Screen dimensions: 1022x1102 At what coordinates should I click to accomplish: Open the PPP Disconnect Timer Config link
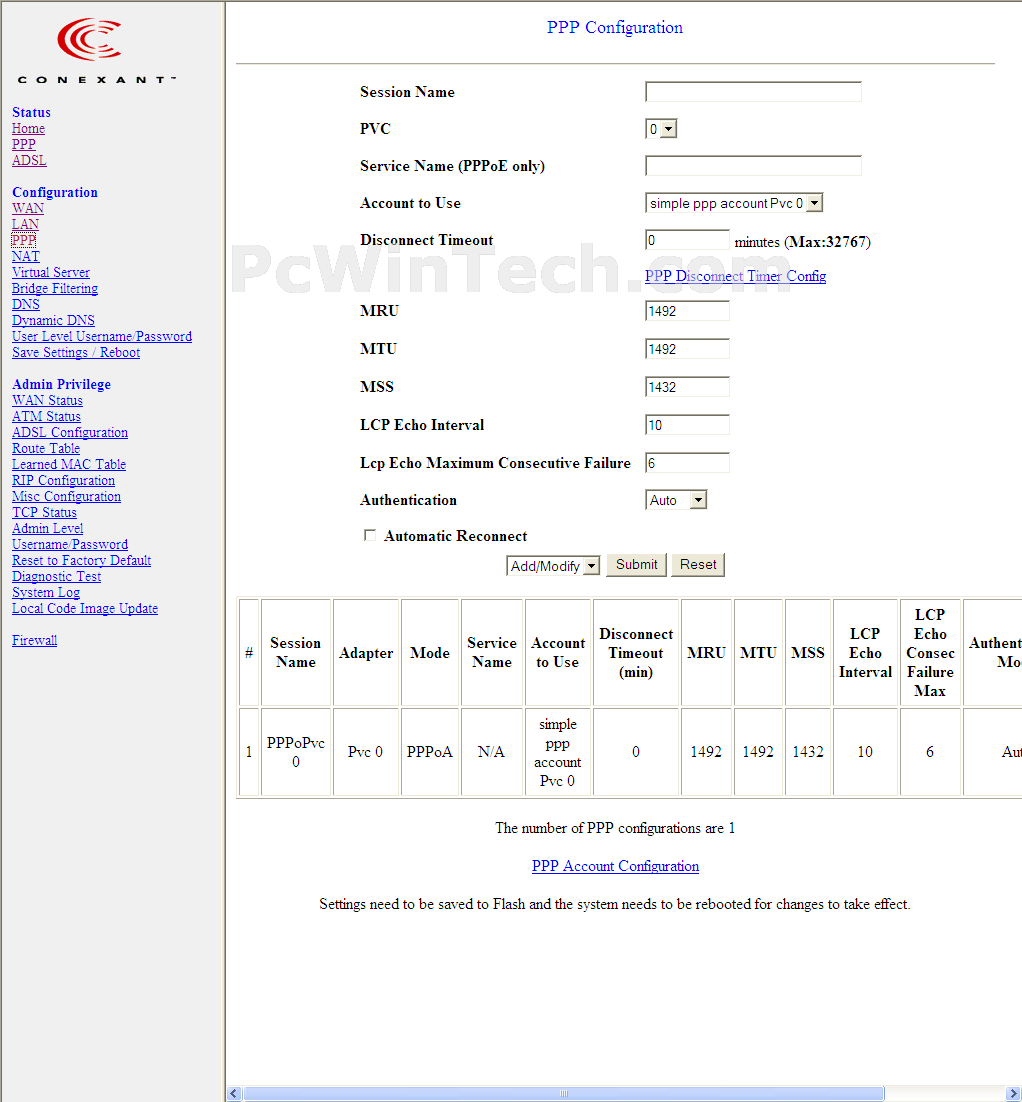click(x=735, y=276)
